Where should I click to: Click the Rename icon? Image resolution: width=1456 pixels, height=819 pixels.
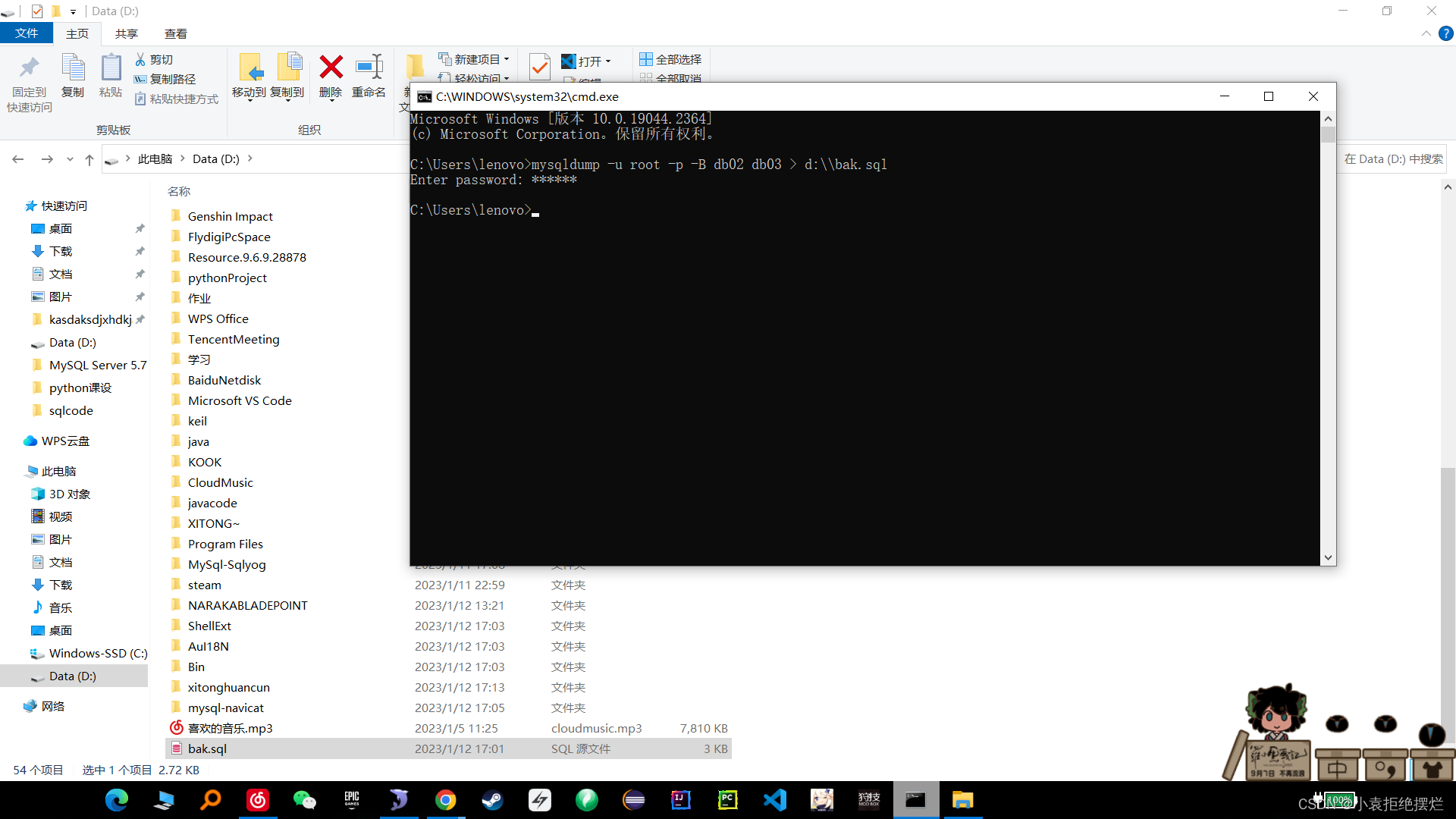[x=369, y=76]
